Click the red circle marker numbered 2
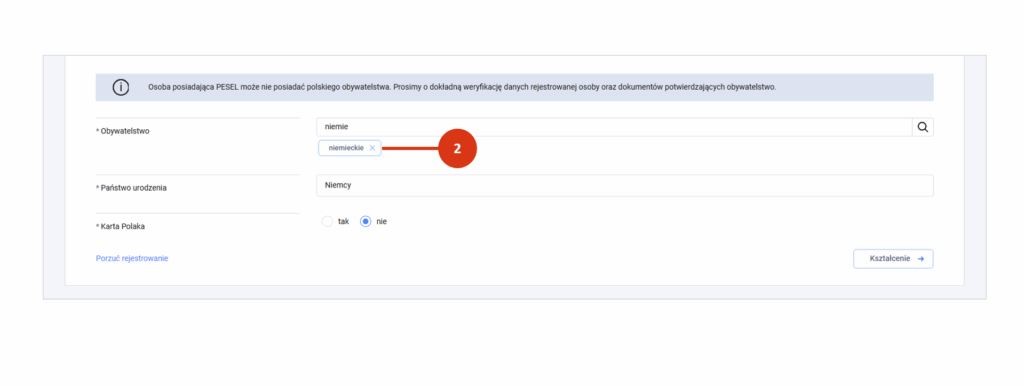This screenshot has width=1024, height=386. pyautogui.click(x=457, y=148)
